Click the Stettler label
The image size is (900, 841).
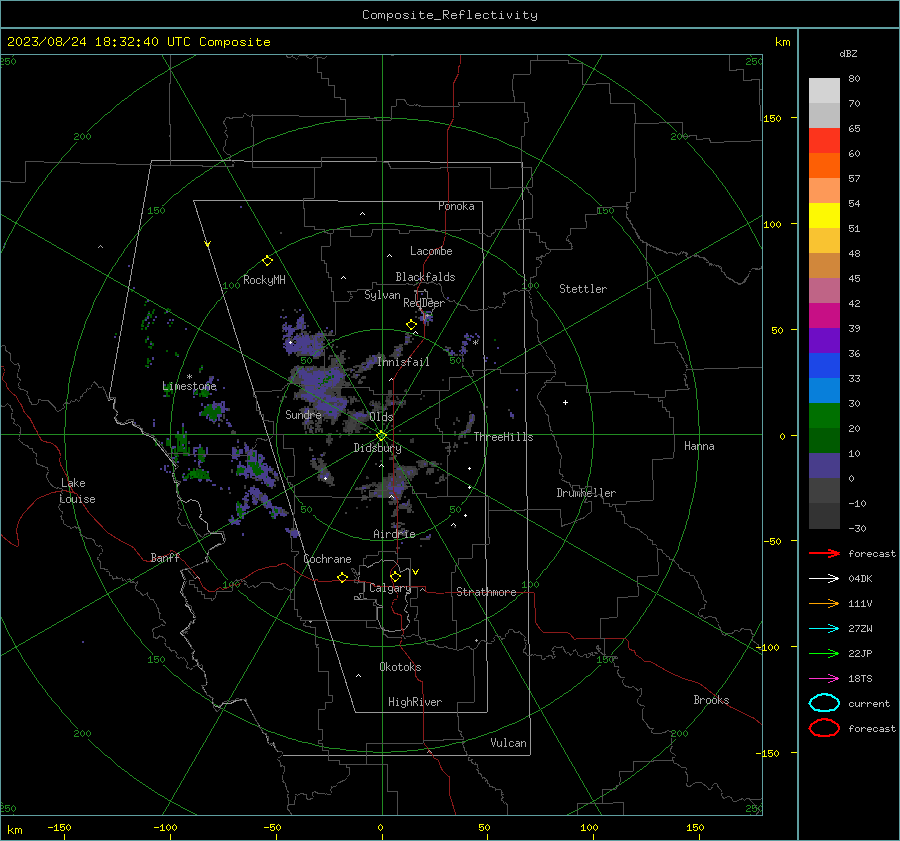(583, 289)
